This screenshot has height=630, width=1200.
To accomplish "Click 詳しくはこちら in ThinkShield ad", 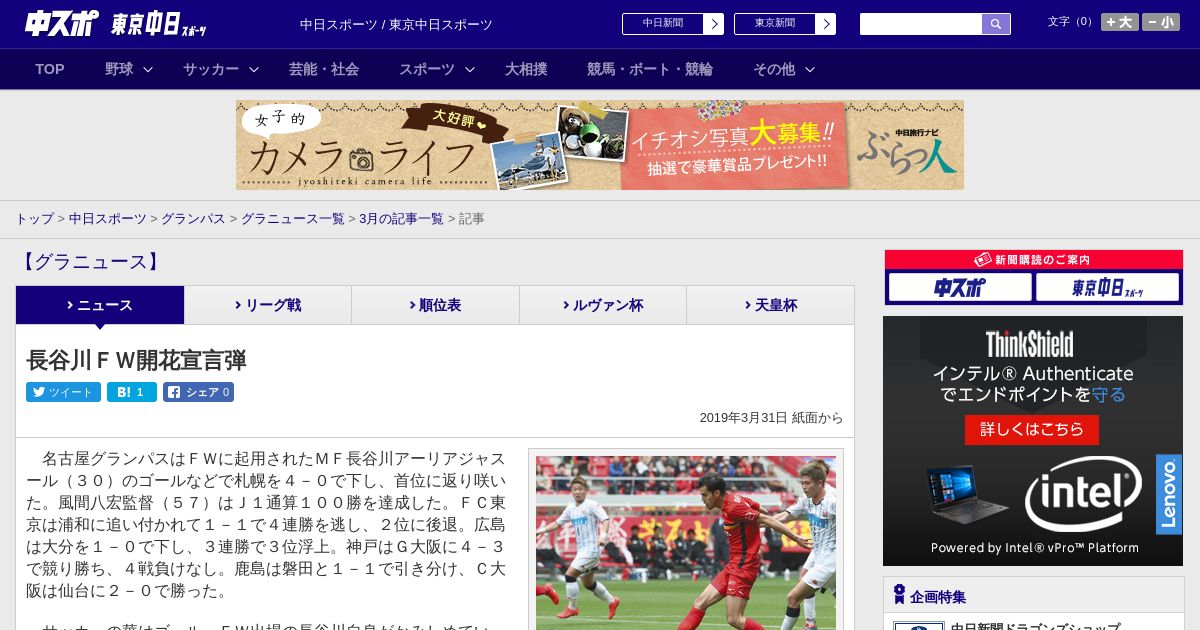I will pyautogui.click(x=1032, y=429).
